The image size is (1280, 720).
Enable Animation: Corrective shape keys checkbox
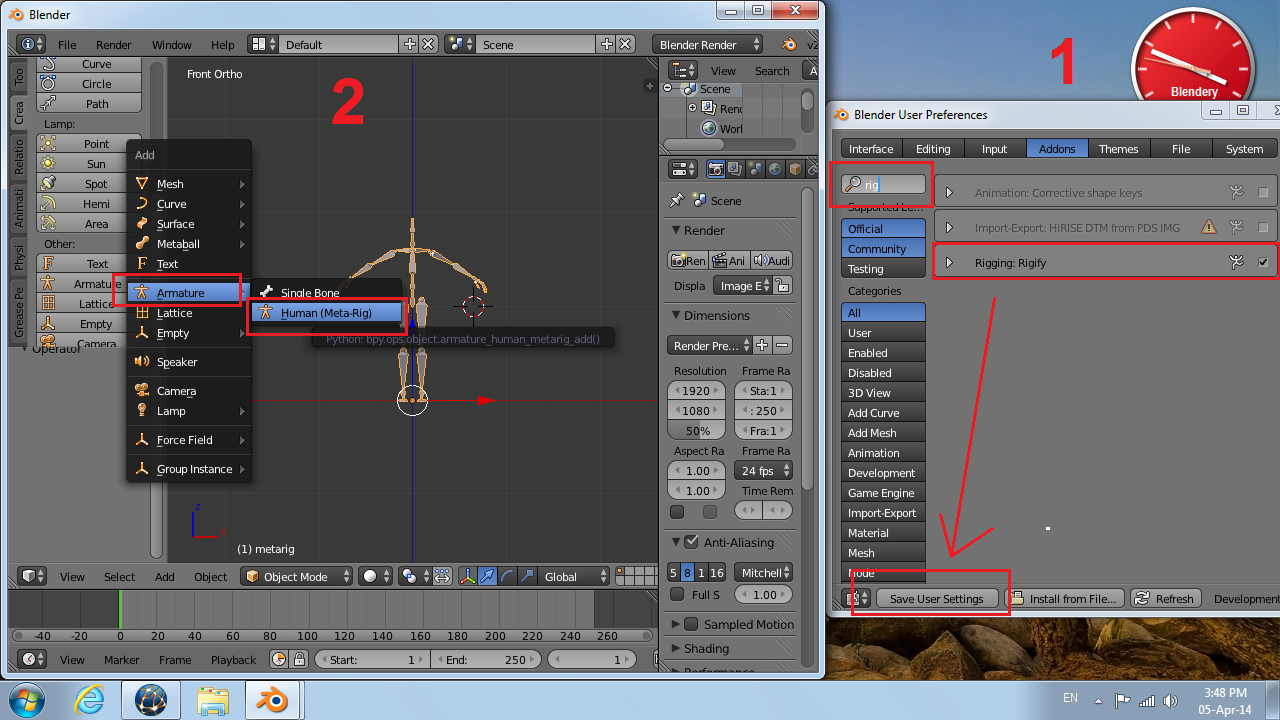pyautogui.click(x=1263, y=192)
